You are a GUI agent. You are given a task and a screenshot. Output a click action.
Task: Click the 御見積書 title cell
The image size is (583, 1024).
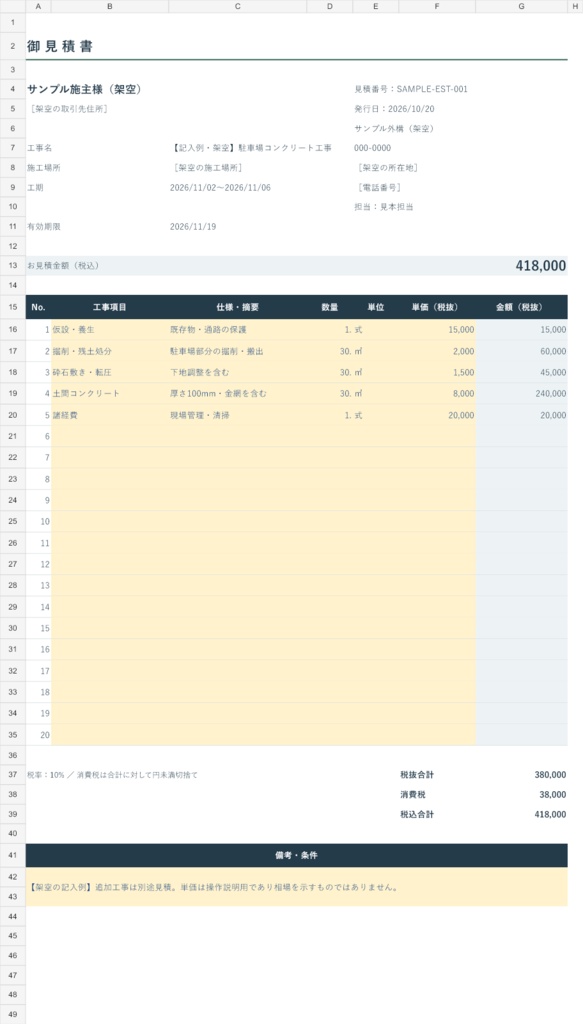(60, 46)
